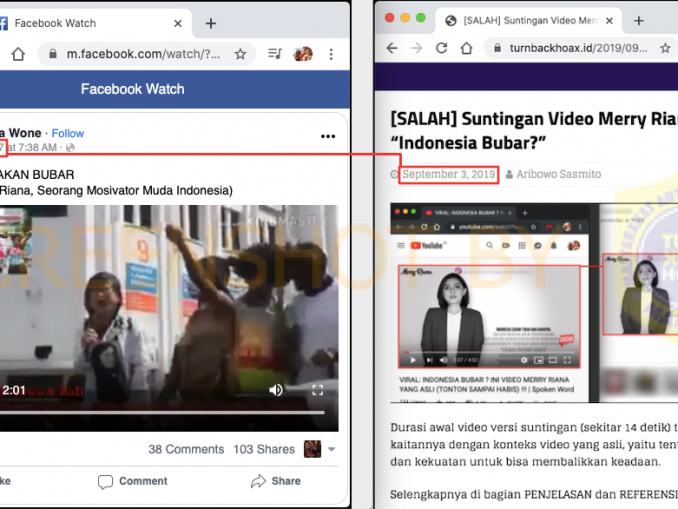Mute the Facebook video volume

[x=276, y=390]
